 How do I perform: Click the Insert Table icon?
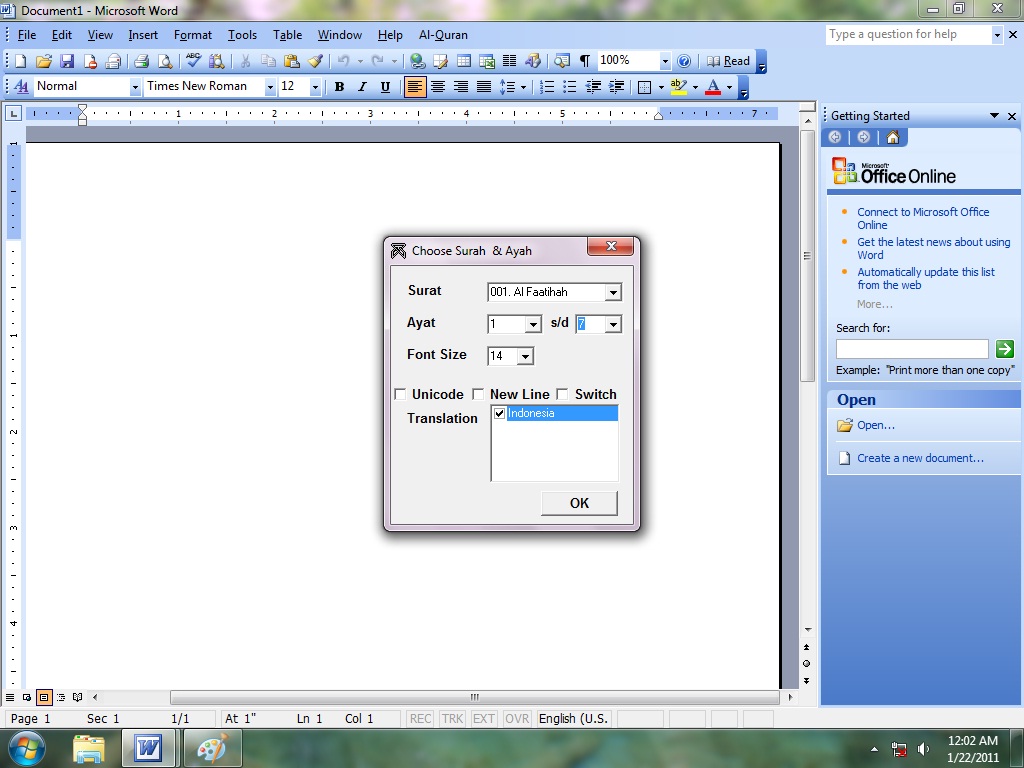tap(464, 61)
